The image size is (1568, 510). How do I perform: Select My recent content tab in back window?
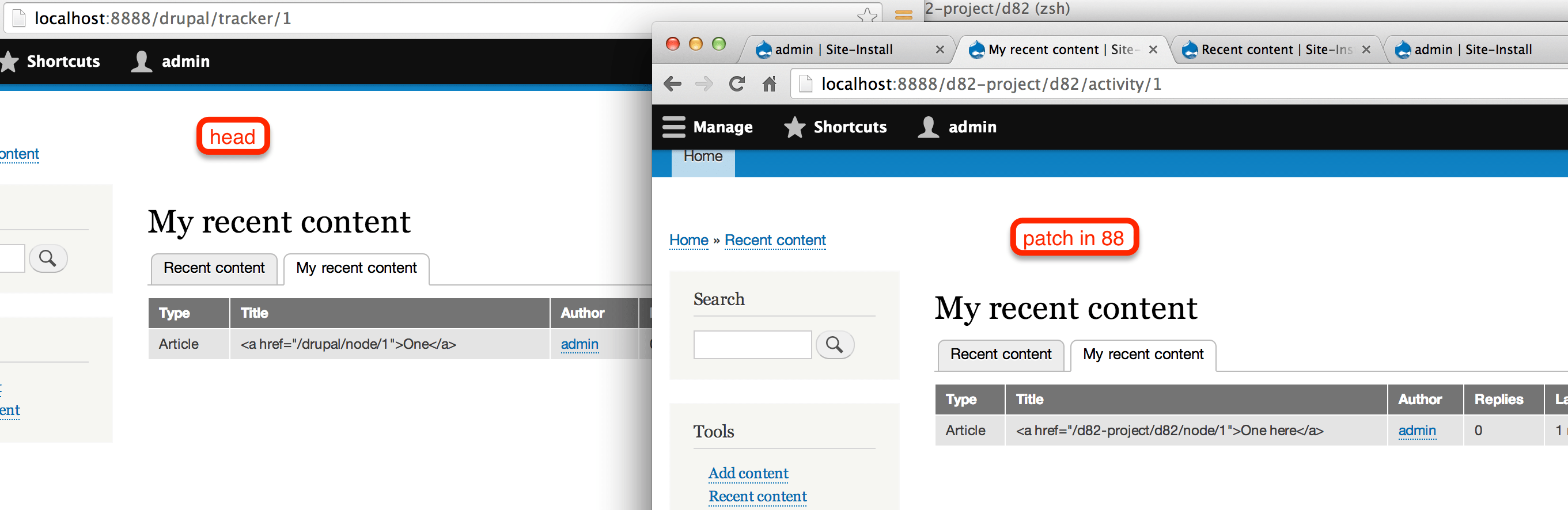tap(357, 268)
